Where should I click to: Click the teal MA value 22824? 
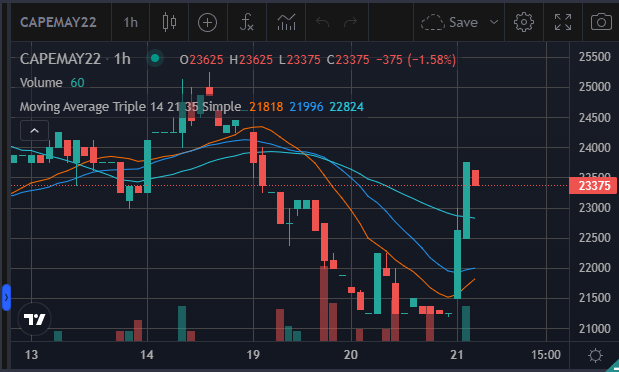[347, 107]
